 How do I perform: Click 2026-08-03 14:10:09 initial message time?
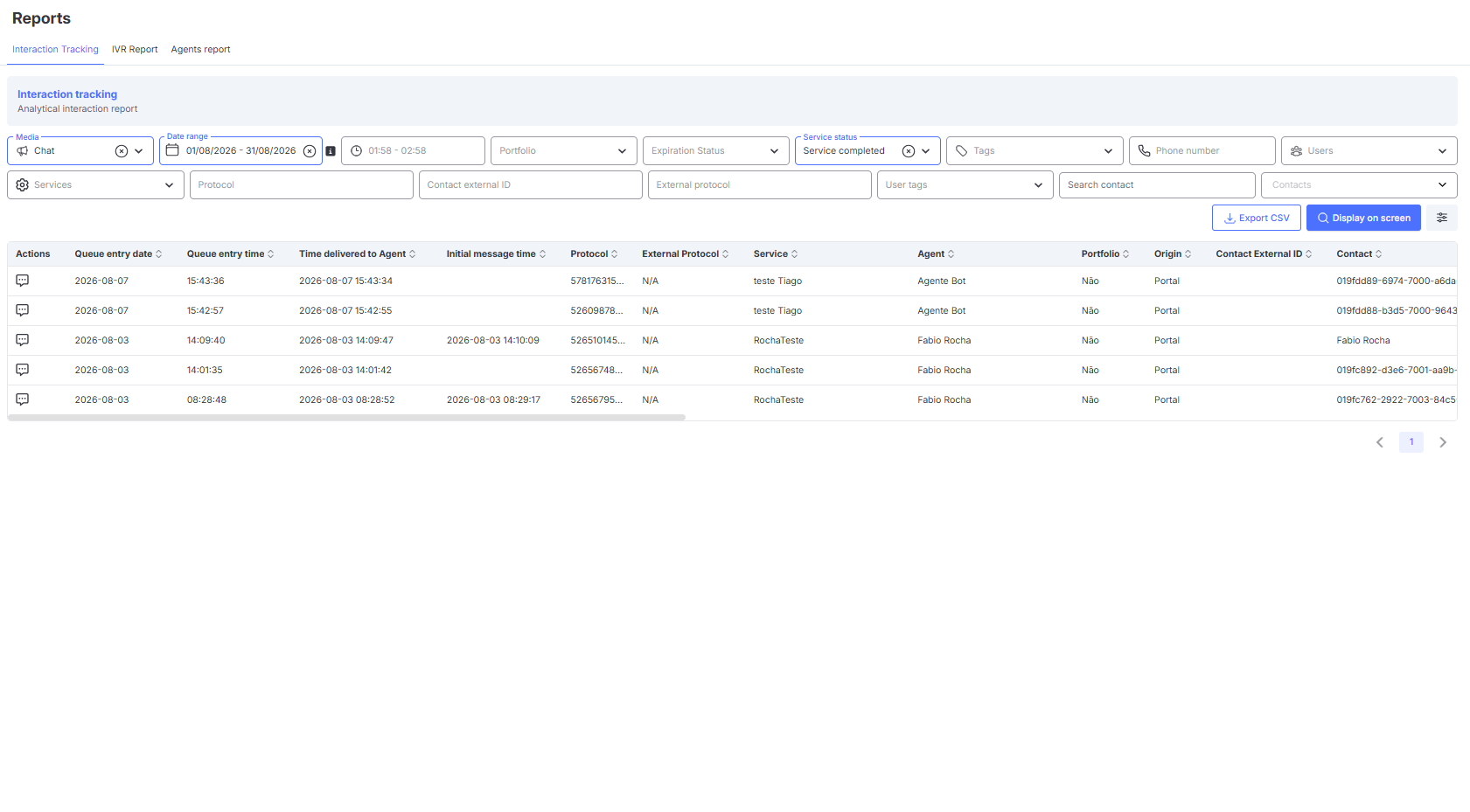tap(493, 341)
